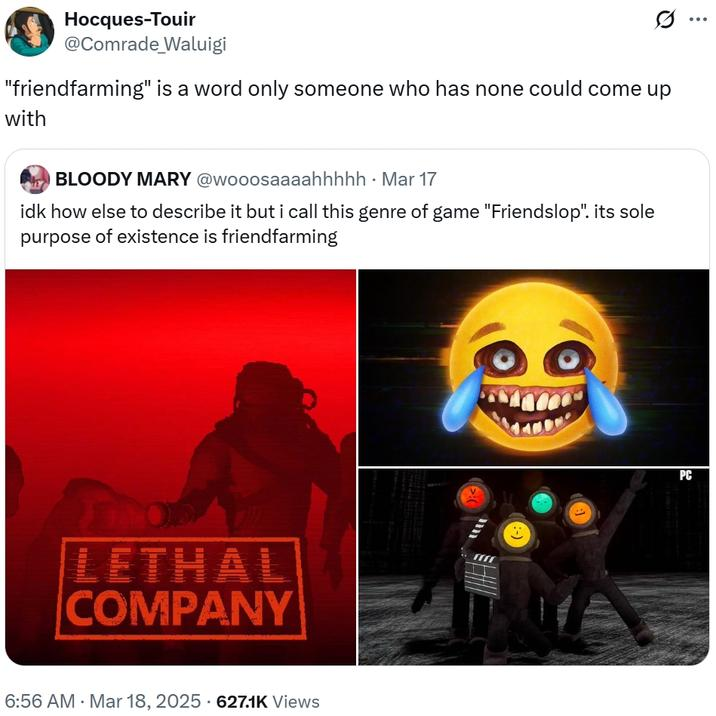This screenshot has width=716, height=716.
Task: Click the PC label on bottom image
Action: pos(685,475)
